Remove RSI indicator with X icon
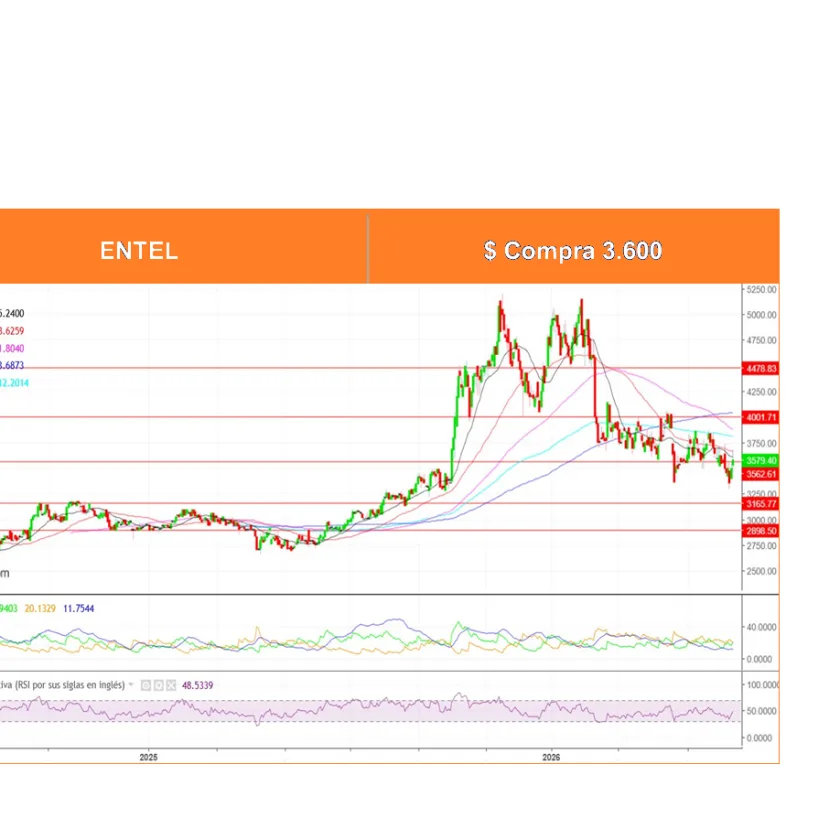The height and width of the screenshot is (840, 840). (171, 685)
